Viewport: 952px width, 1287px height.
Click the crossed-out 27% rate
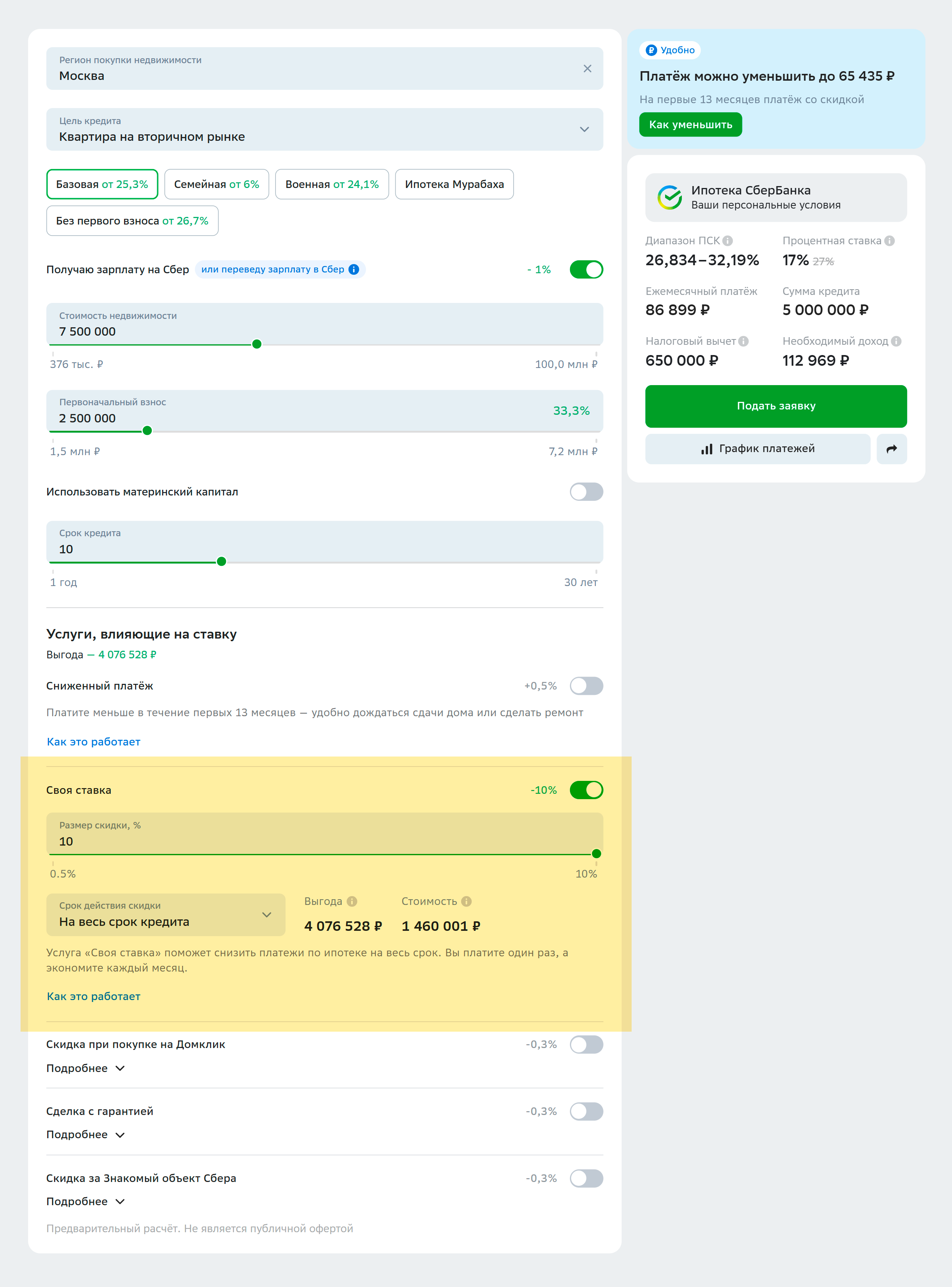(x=823, y=262)
